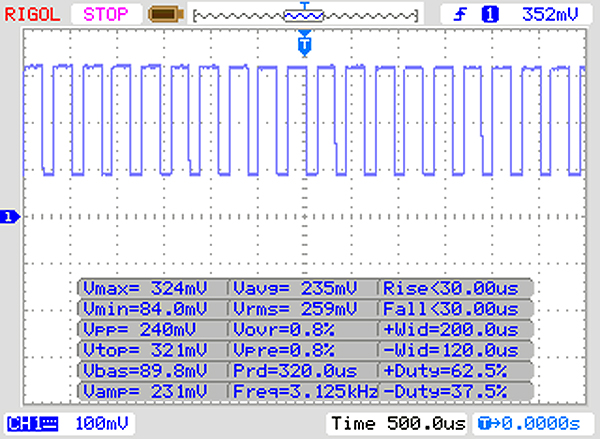600x439 pixels.
Task: Select the Rise<30.00us measurement
Action: tap(455, 288)
